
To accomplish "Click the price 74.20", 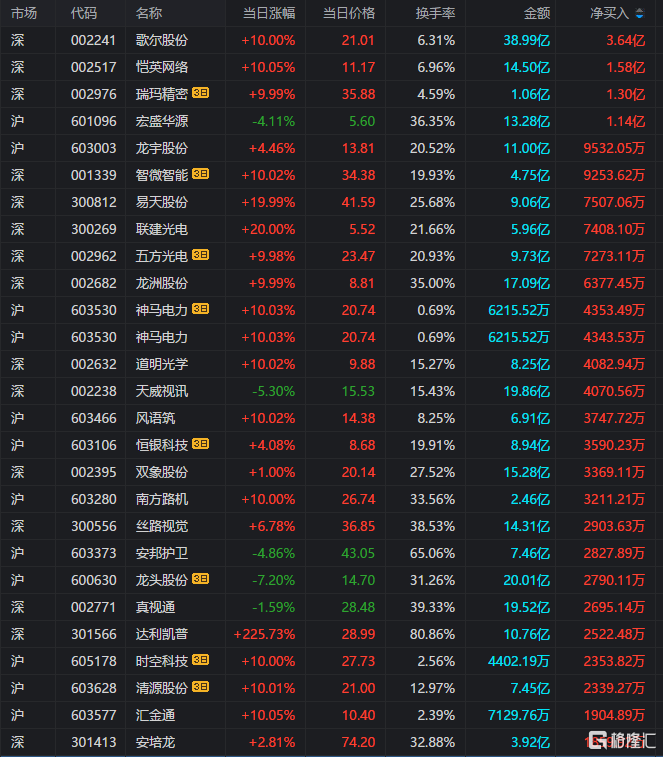I will (x=358, y=742).
